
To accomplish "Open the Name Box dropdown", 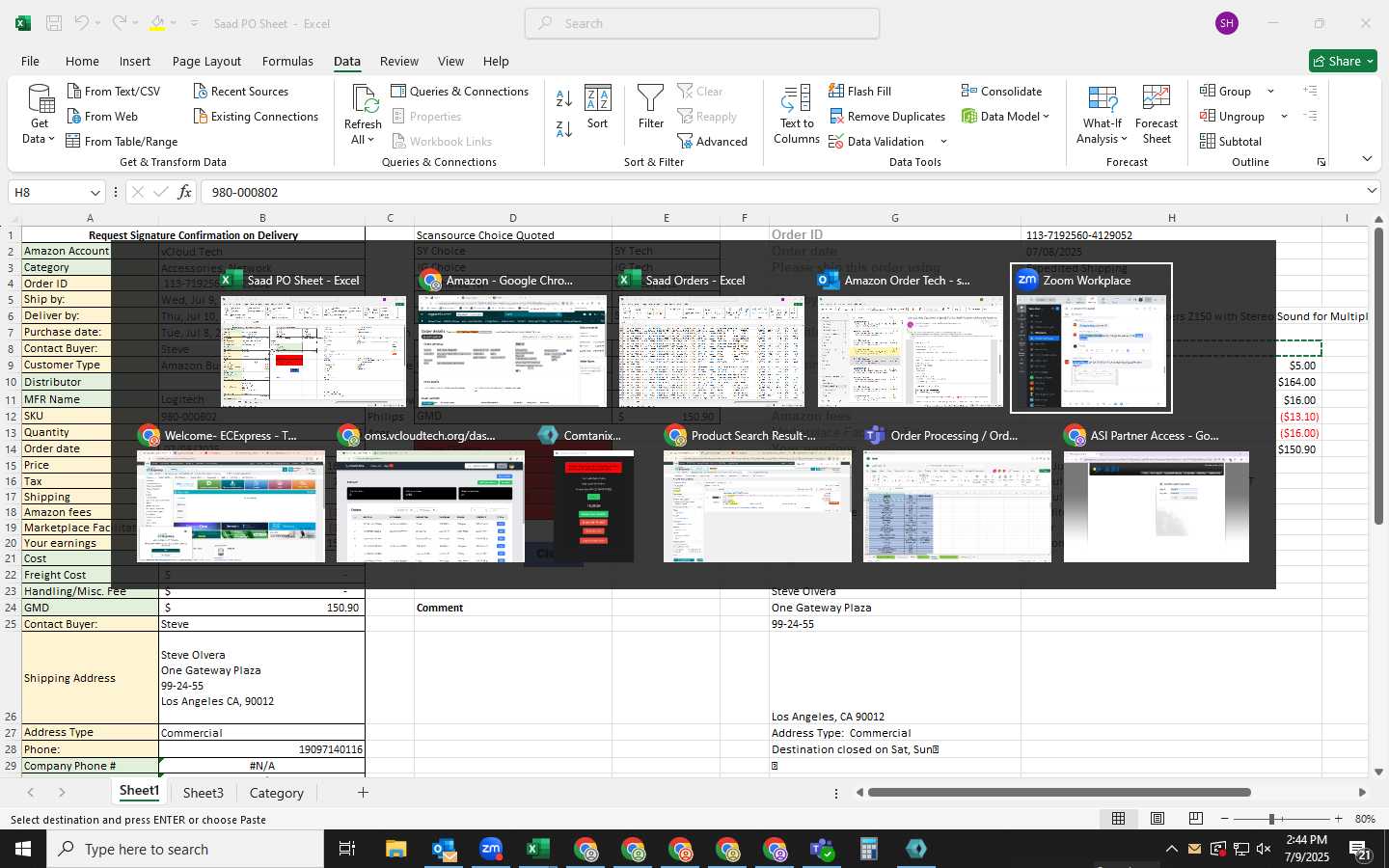I will point(95,192).
